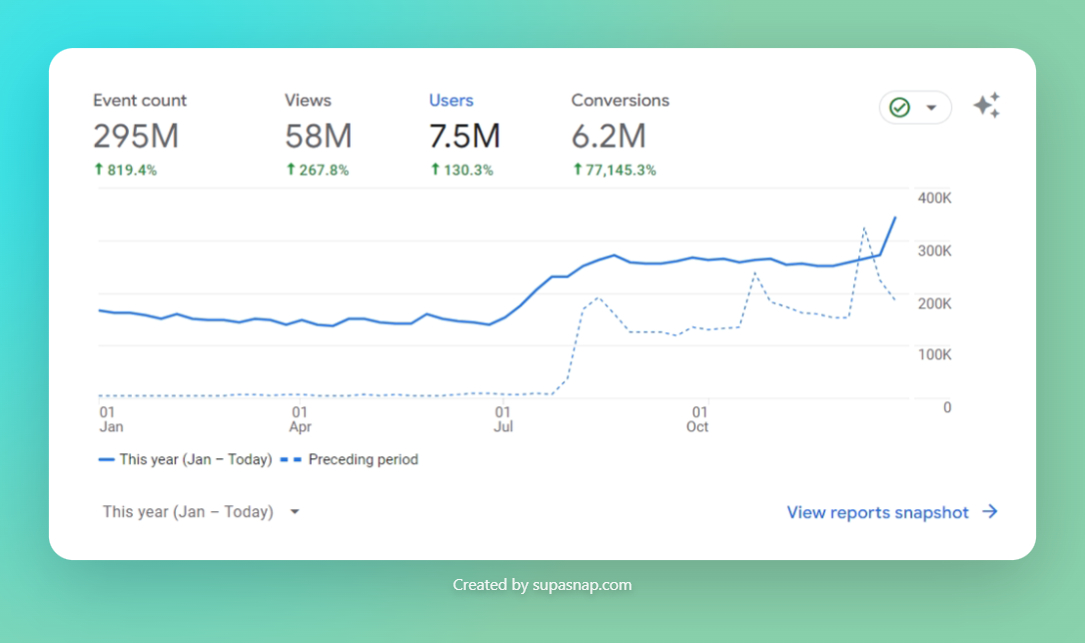Click the arrow icon after View reports snapshot
Screen dimensions: 1085x643
click(990, 512)
